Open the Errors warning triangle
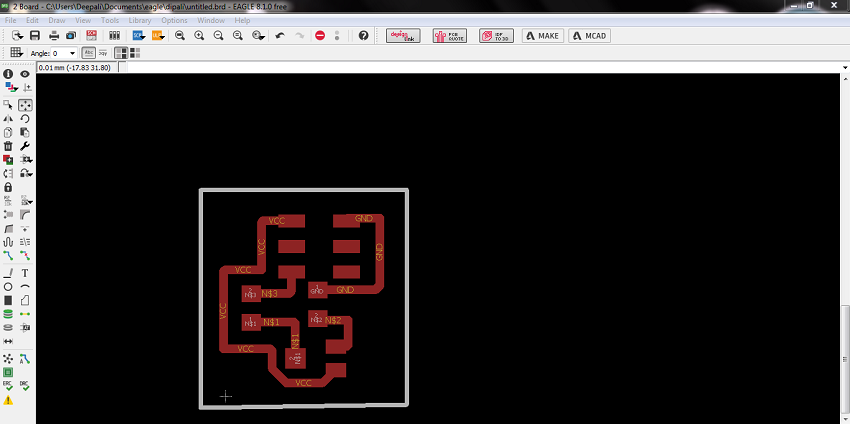The height and width of the screenshot is (424, 850). tap(8, 400)
